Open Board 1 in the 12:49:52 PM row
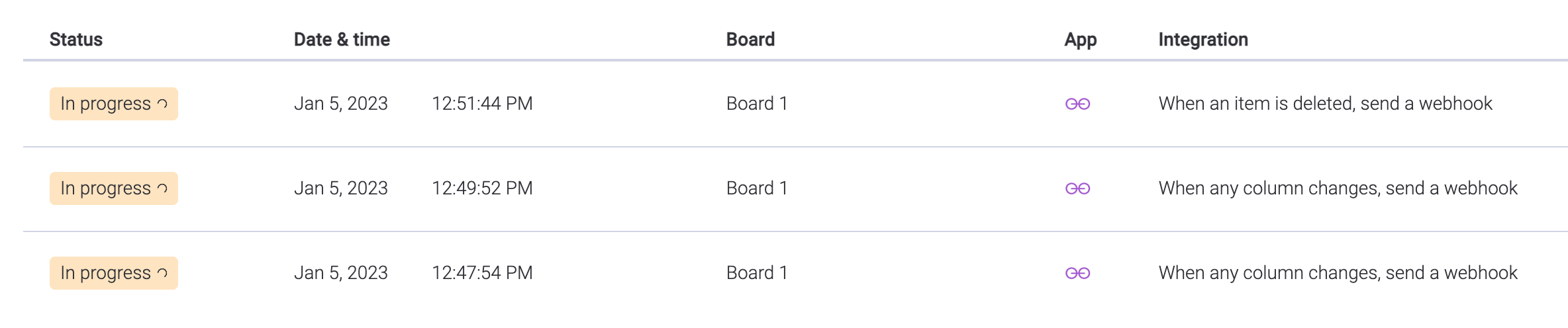This screenshot has height=328, width=1568. (757, 188)
